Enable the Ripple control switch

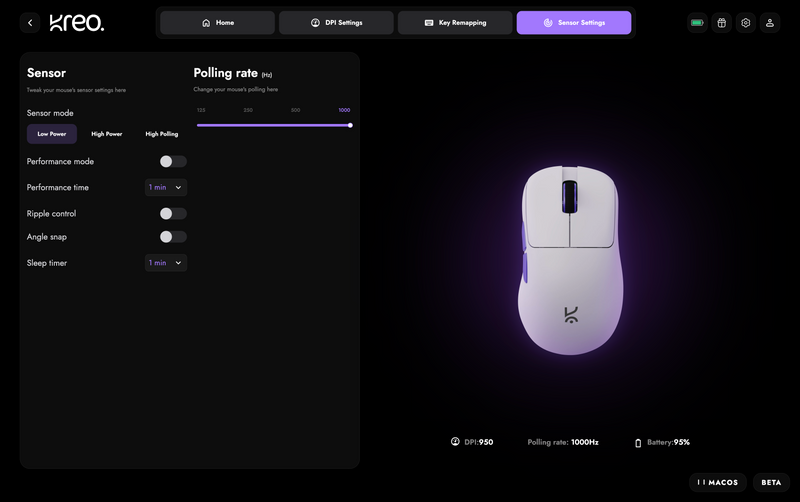point(173,213)
